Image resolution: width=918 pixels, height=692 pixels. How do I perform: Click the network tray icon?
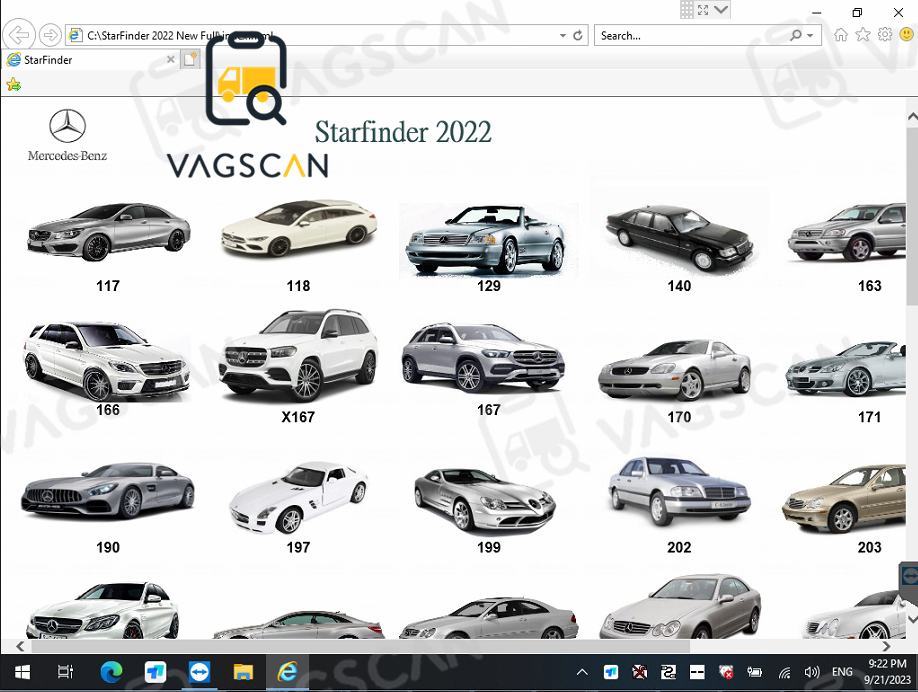click(785, 673)
